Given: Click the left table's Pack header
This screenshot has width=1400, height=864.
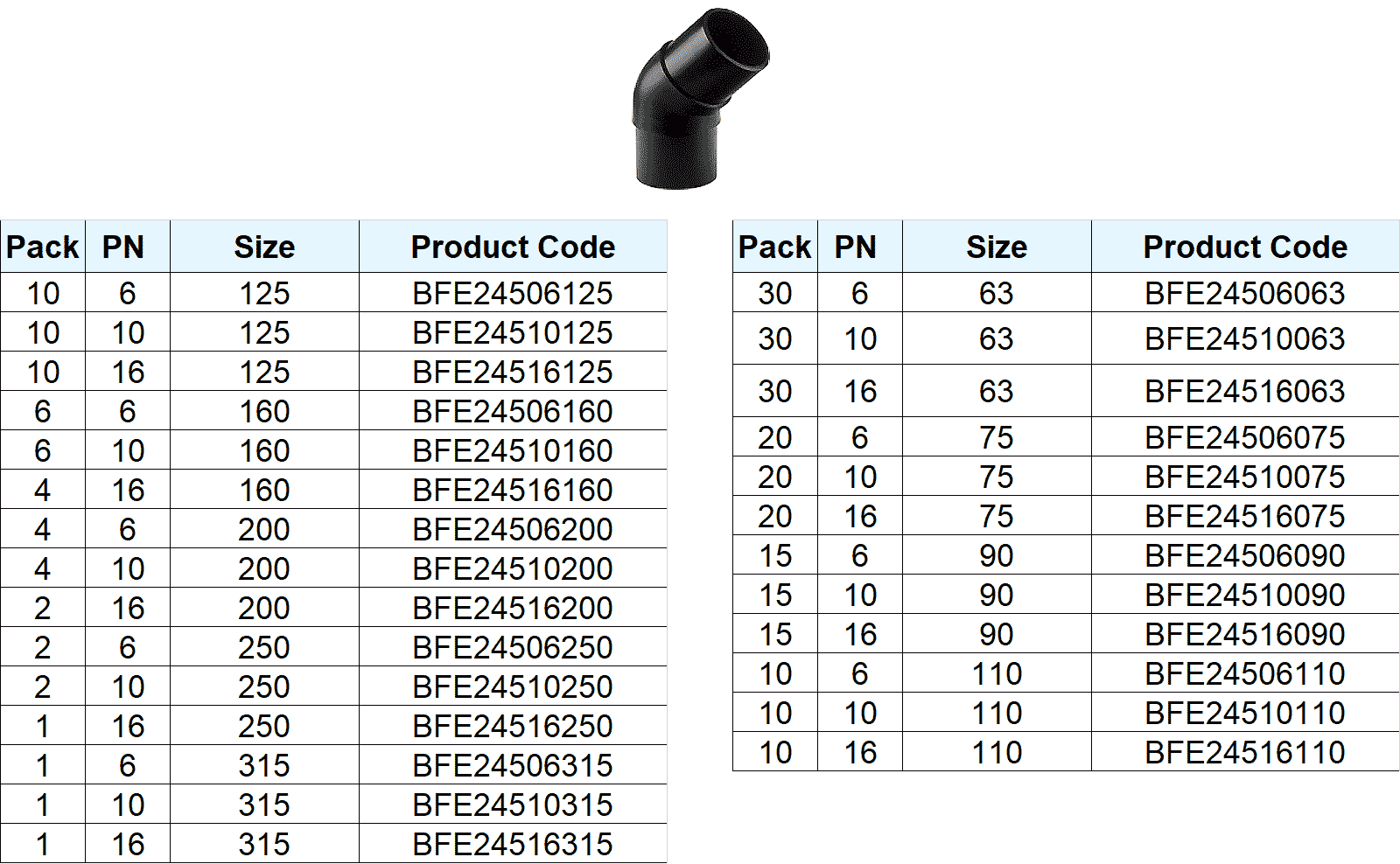Looking at the screenshot, I should click(43, 247).
